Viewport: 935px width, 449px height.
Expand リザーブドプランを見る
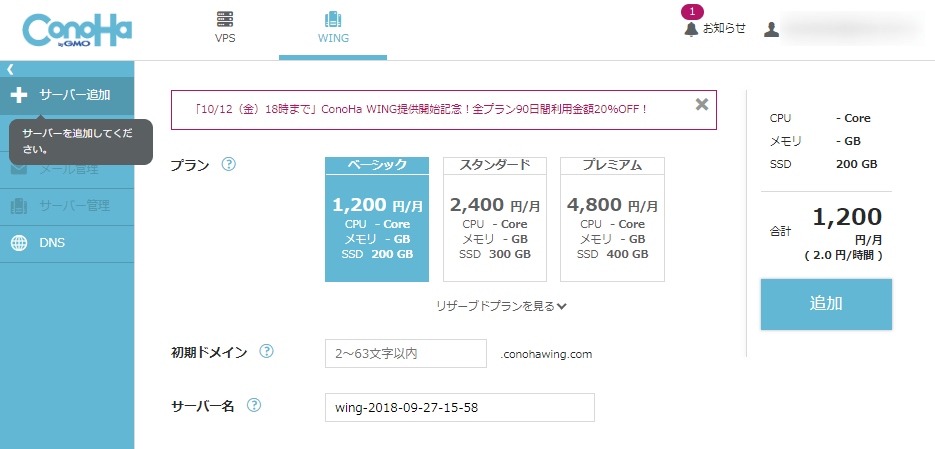[x=501, y=306]
